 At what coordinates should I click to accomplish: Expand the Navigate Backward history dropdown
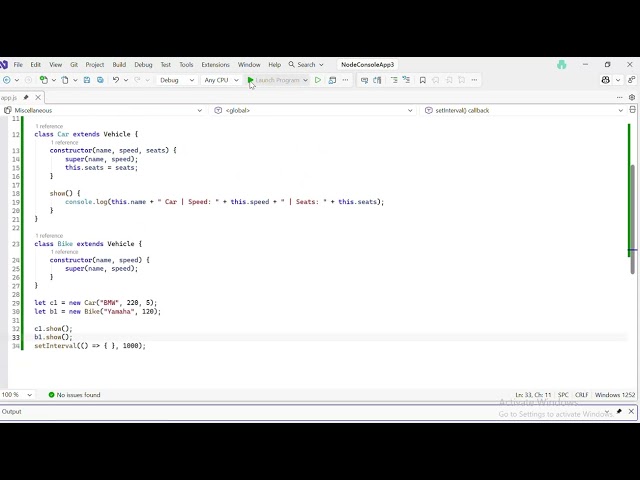point(17,80)
